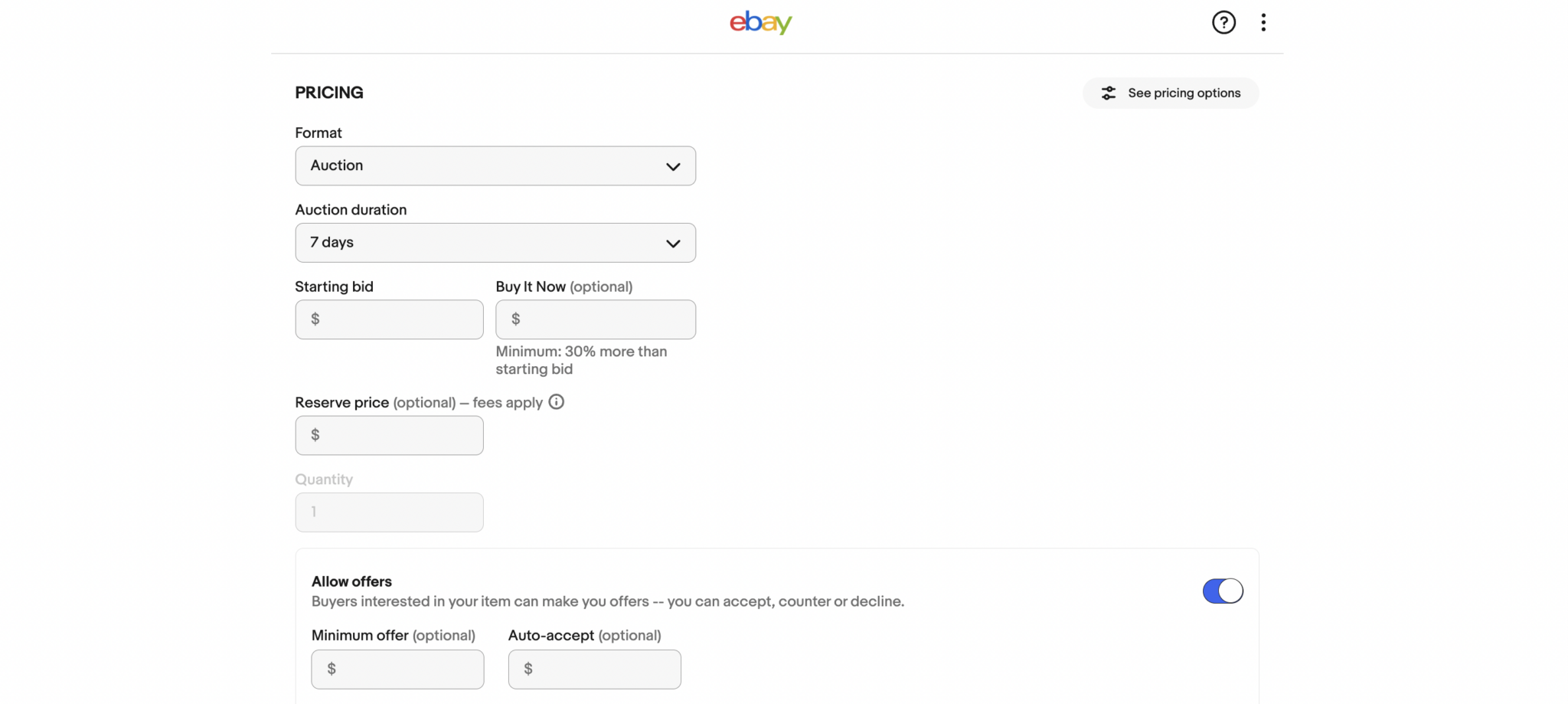Click the info icon next to Reserve price
Viewport: 1568px width, 704px height.
click(x=556, y=401)
